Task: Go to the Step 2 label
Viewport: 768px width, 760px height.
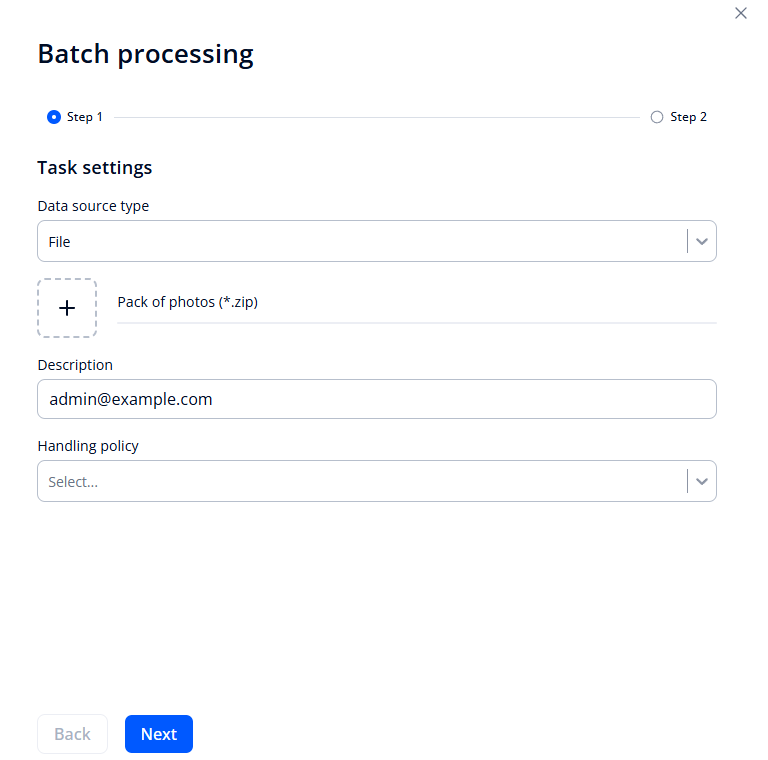Action: pos(688,117)
